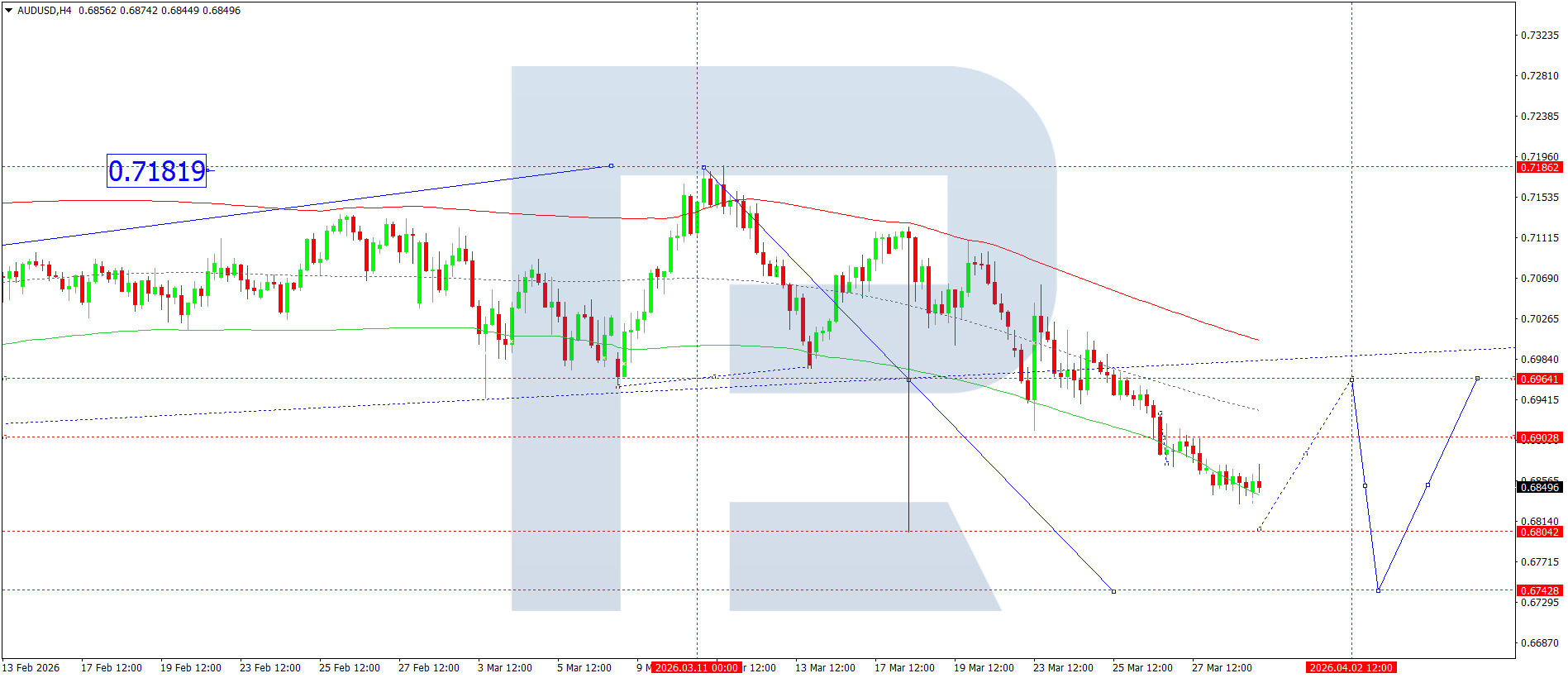The height and width of the screenshot is (678, 1568).
Task: Select the 27 Mar 12:00 time axis label
Action: [x=1221, y=668]
